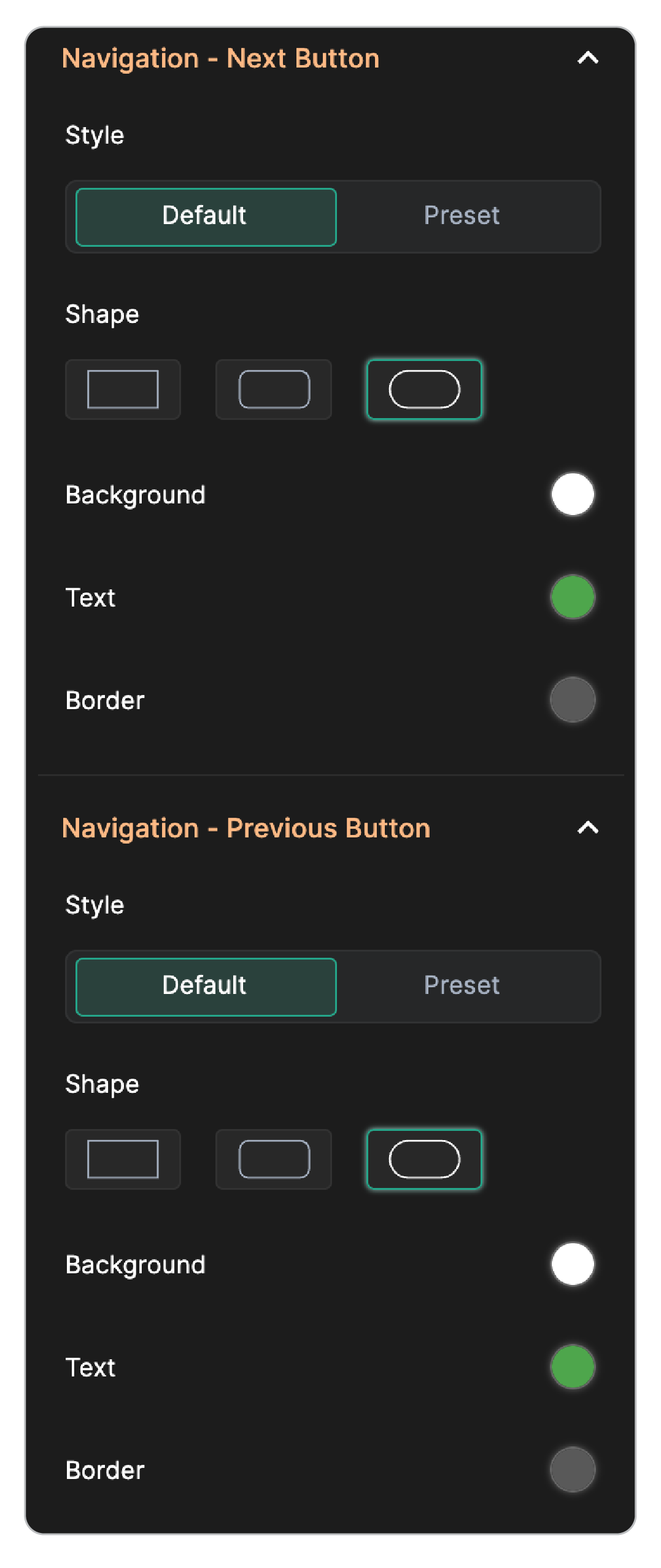Switch Next Button style to Preset
Viewport: 661px width, 1568px height.
tap(462, 216)
